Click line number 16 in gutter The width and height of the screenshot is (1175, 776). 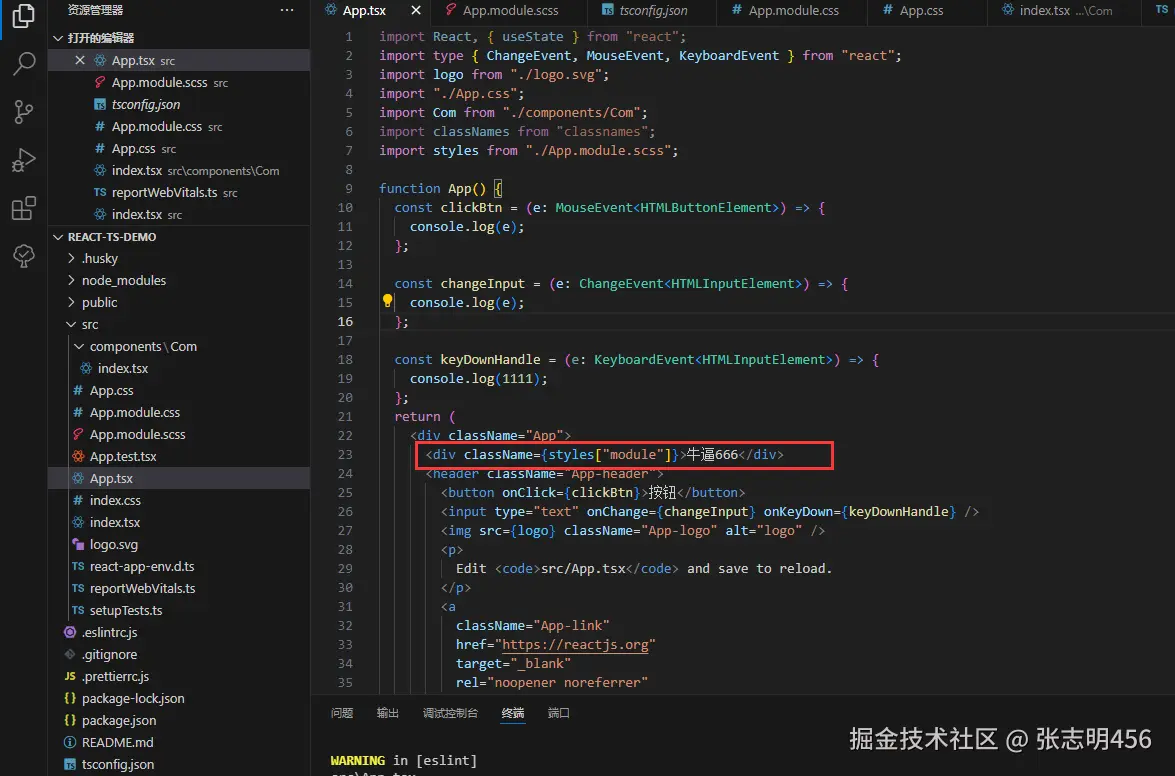click(345, 321)
